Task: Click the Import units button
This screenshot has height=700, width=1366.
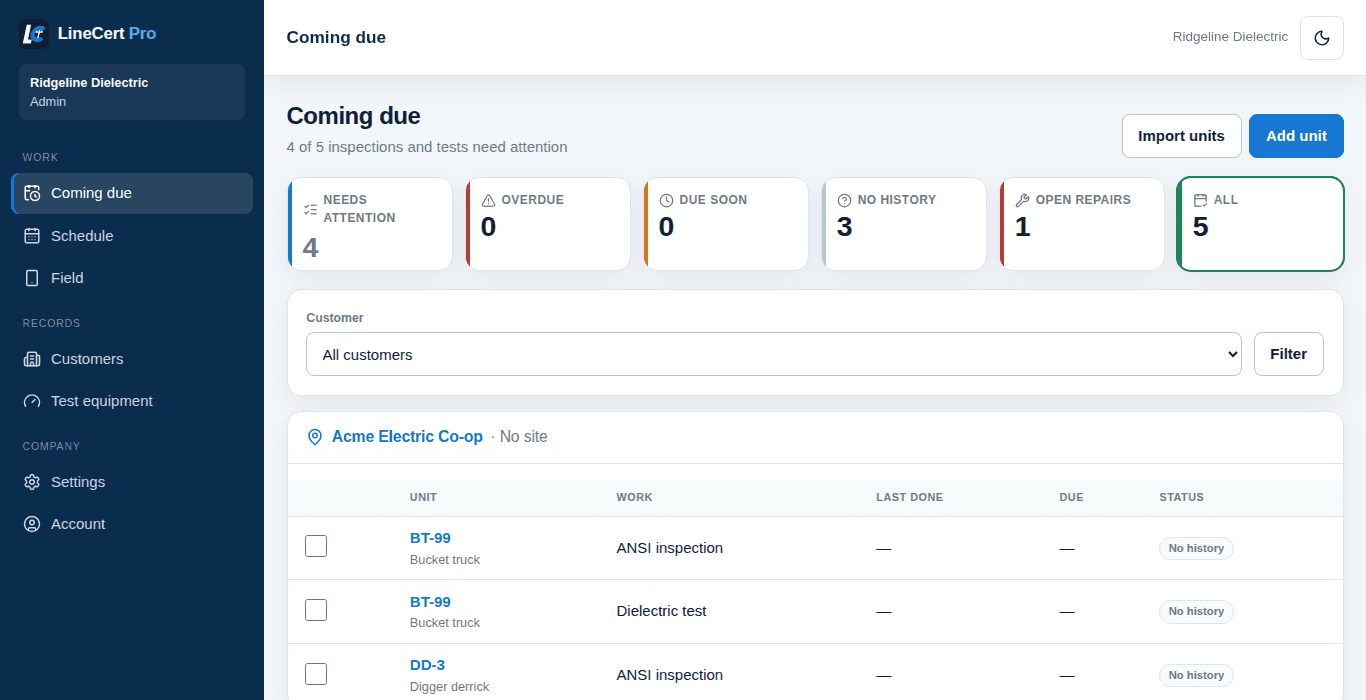Action: (1181, 136)
